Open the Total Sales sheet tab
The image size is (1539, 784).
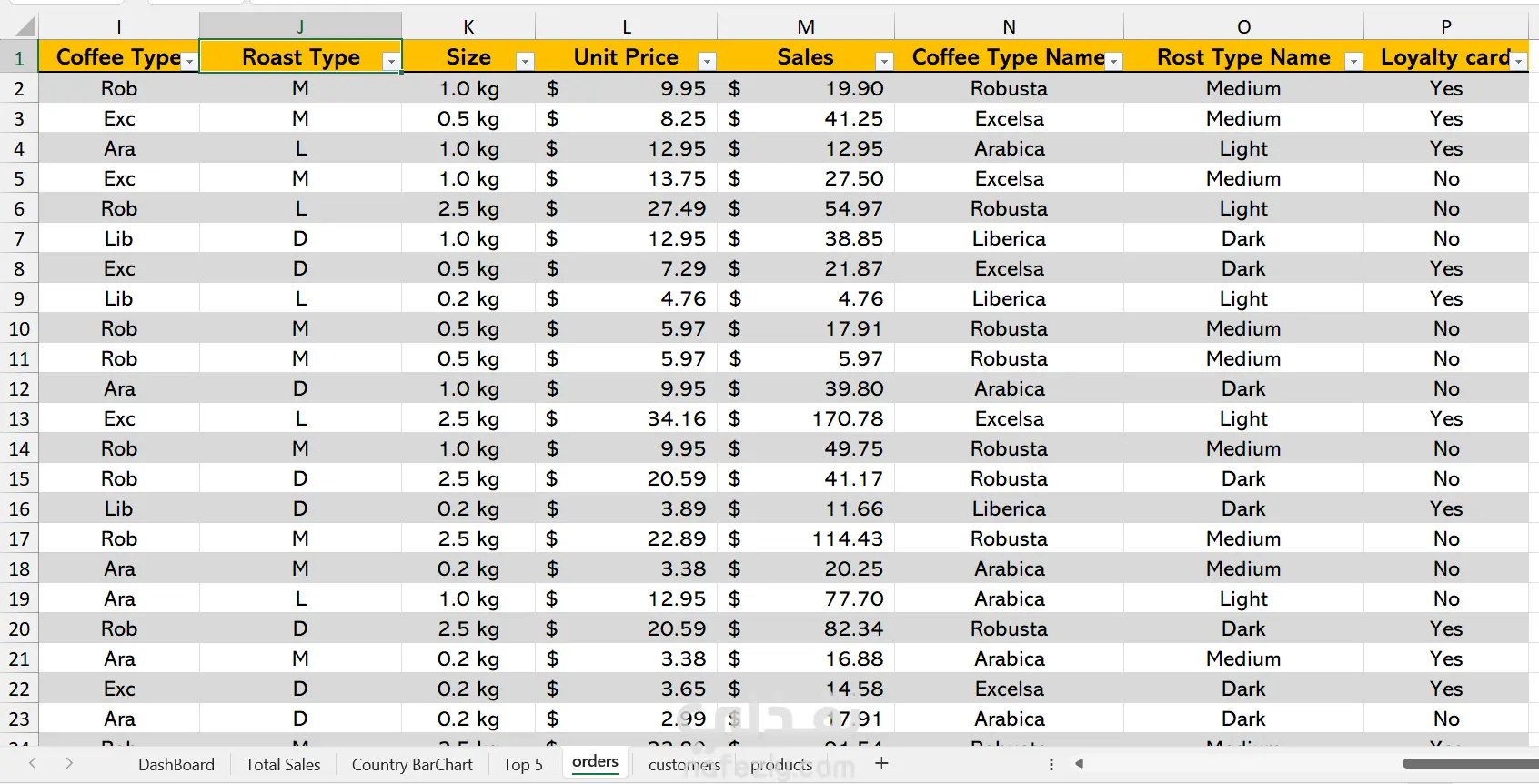click(x=283, y=764)
